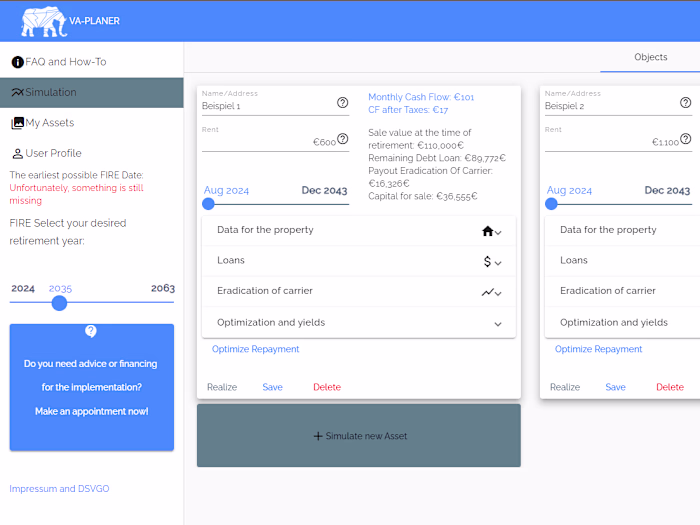Click the help icon beside €1,100 rent
The image size is (700, 525).
(685, 139)
